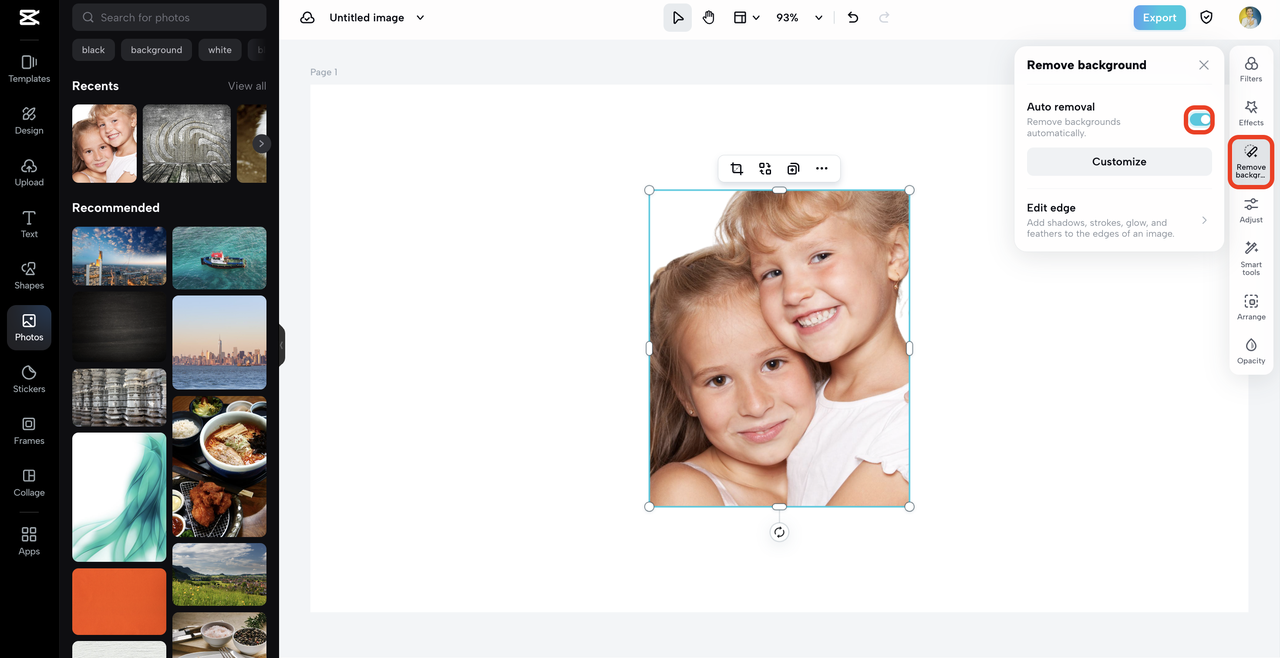Open more options for the image
The image size is (1280, 658).
point(822,169)
